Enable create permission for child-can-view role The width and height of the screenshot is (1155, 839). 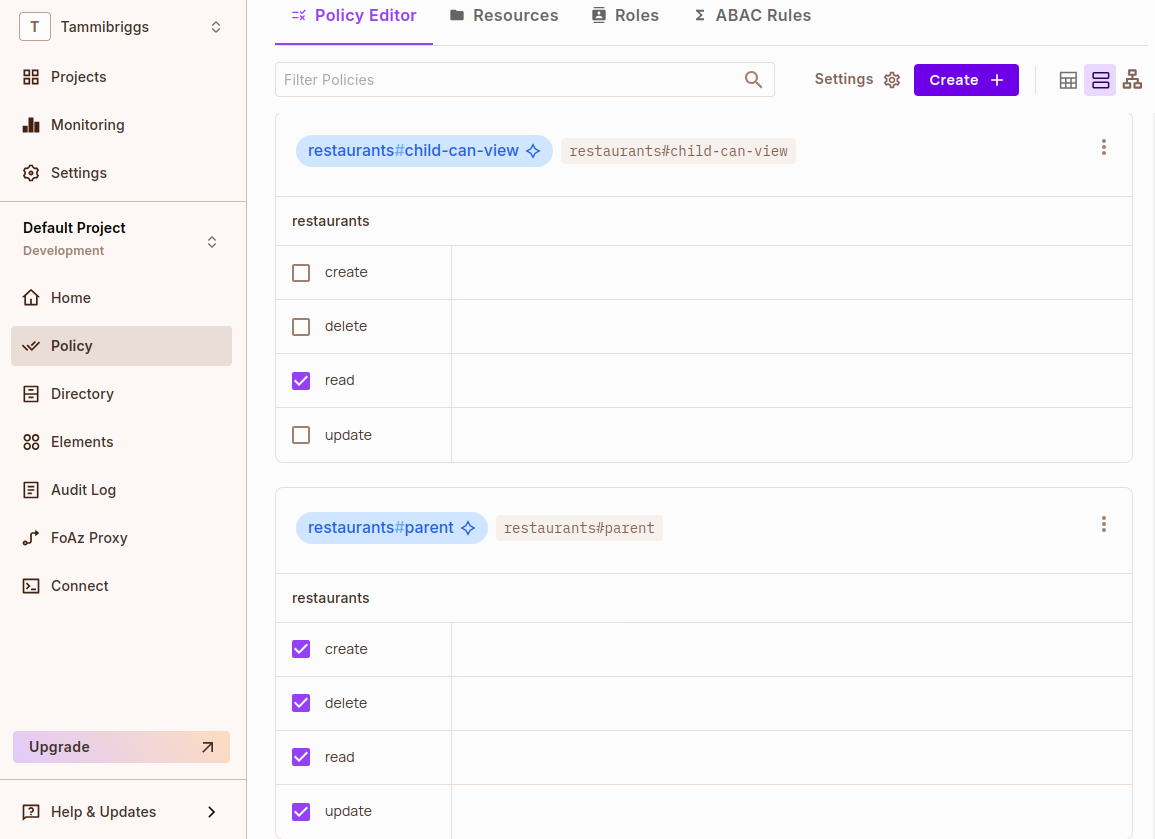coord(301,272)
